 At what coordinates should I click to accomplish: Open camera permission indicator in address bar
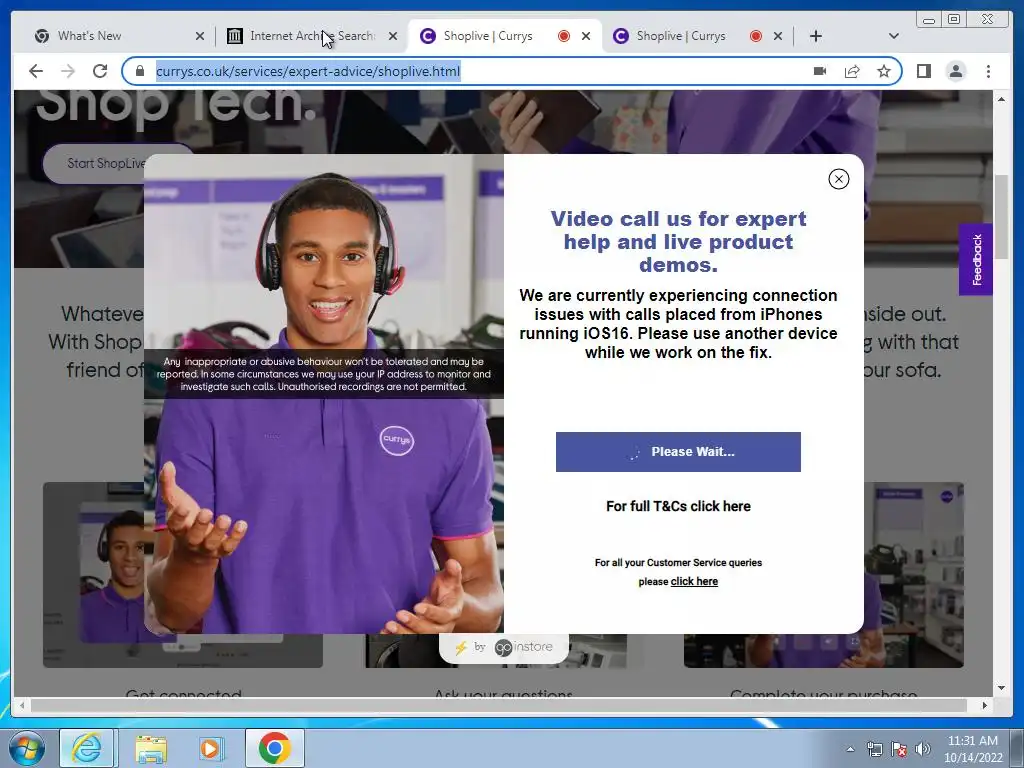820,71
